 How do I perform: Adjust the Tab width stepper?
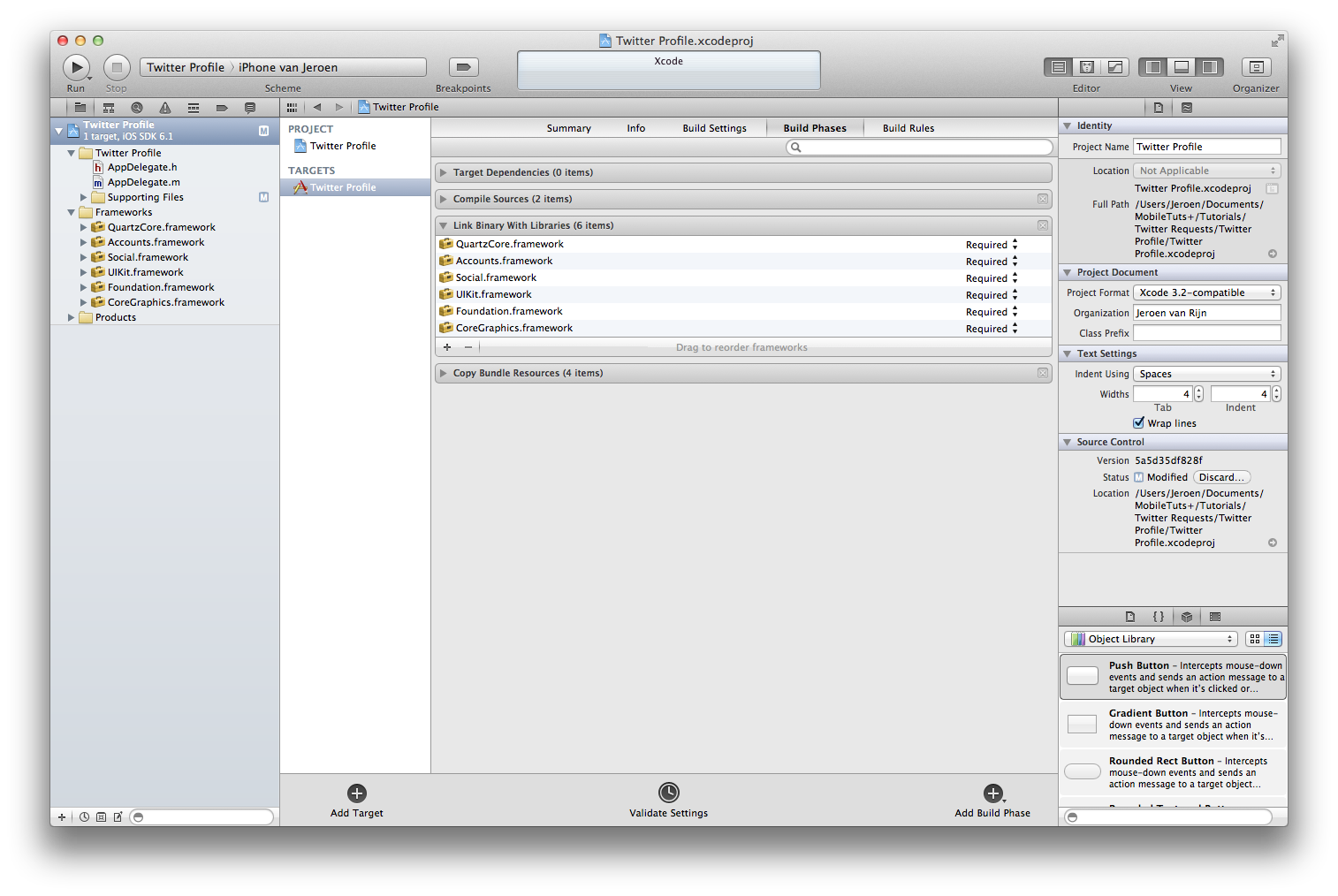[1198, 394]
